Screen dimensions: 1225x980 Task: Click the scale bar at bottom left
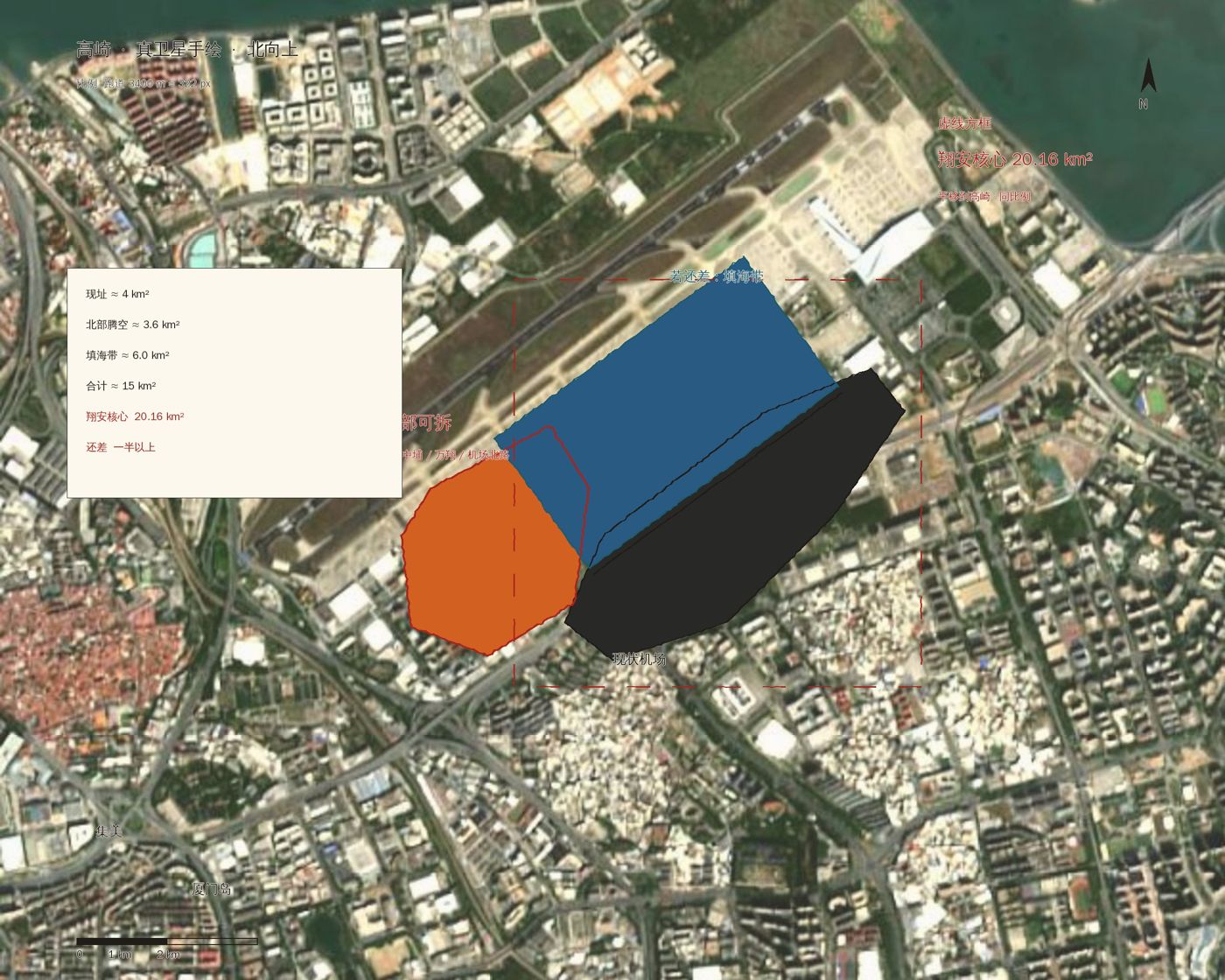167,941
